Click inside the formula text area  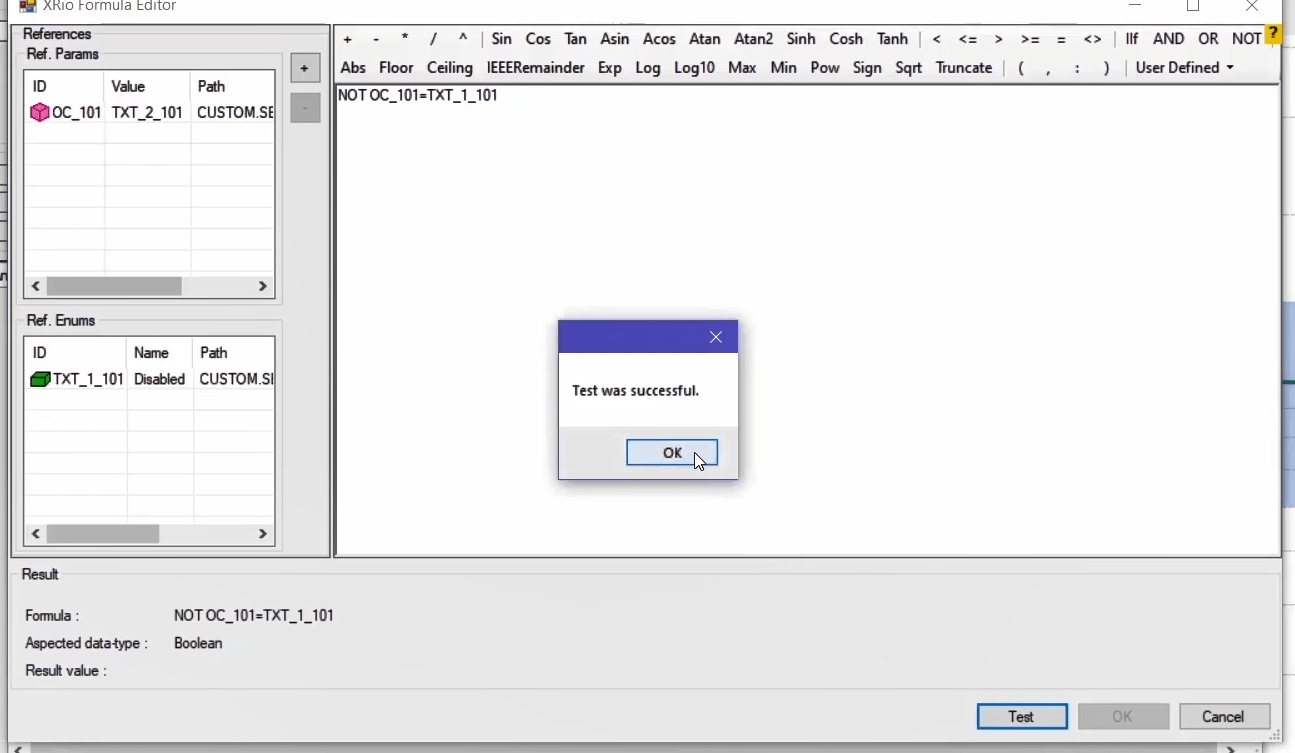(800, 250)
